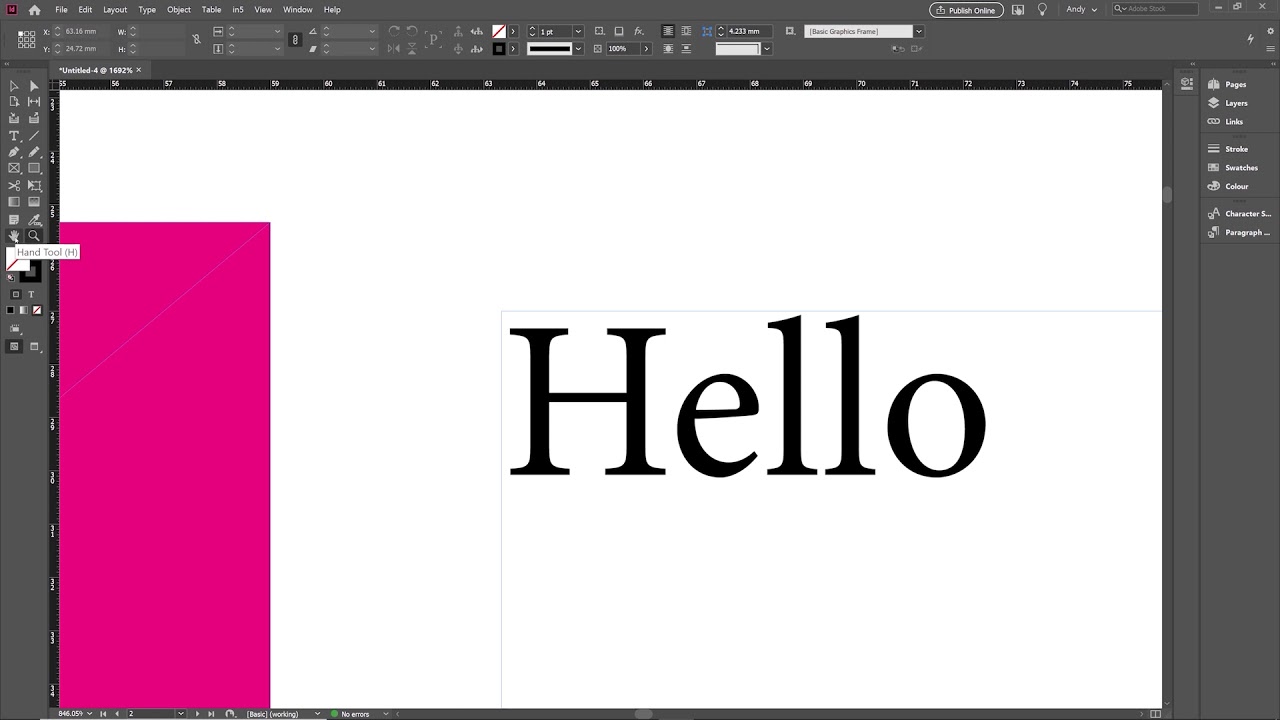Select the Gradient Swatch tool
Viewport: 1280px width, 720px height.
[x=14, y=202]
